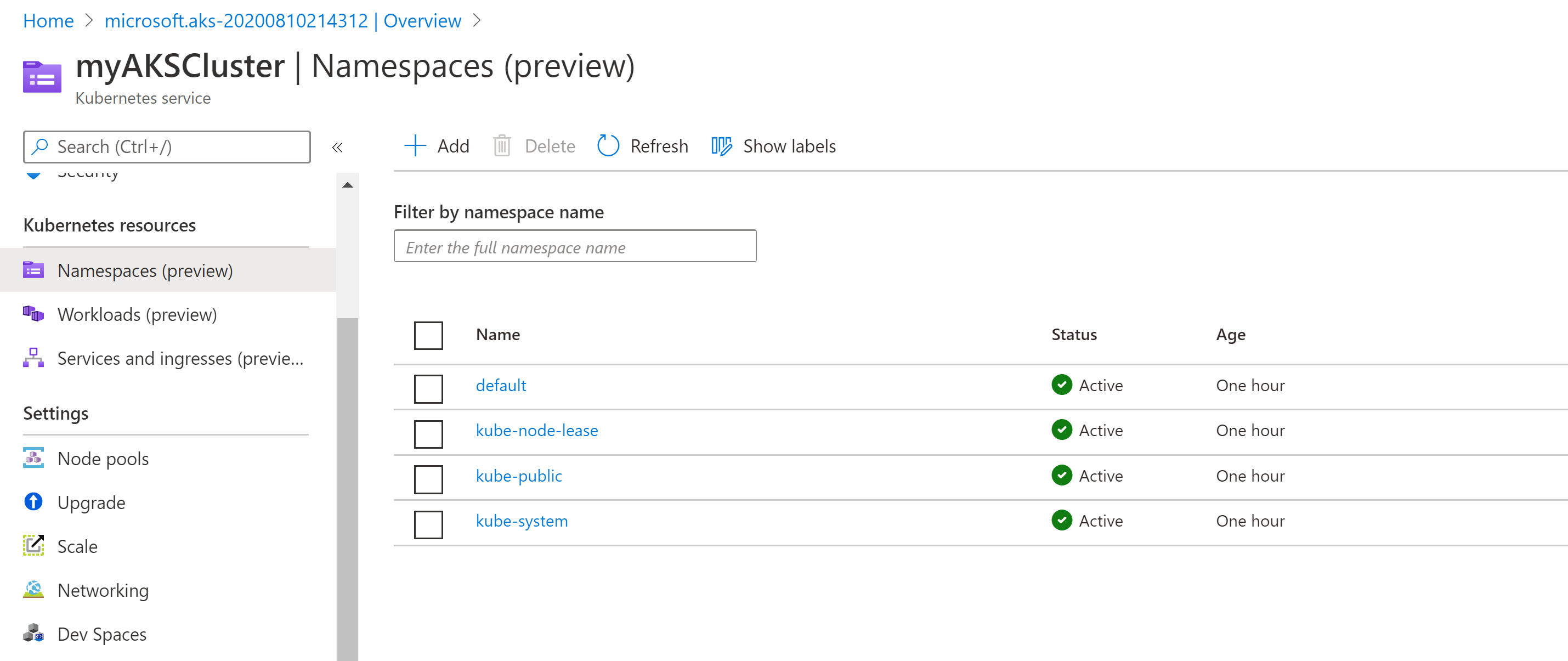Open the kube-node-lease namespace link
Screen dimensions: 1568x661
coord(537,430)
